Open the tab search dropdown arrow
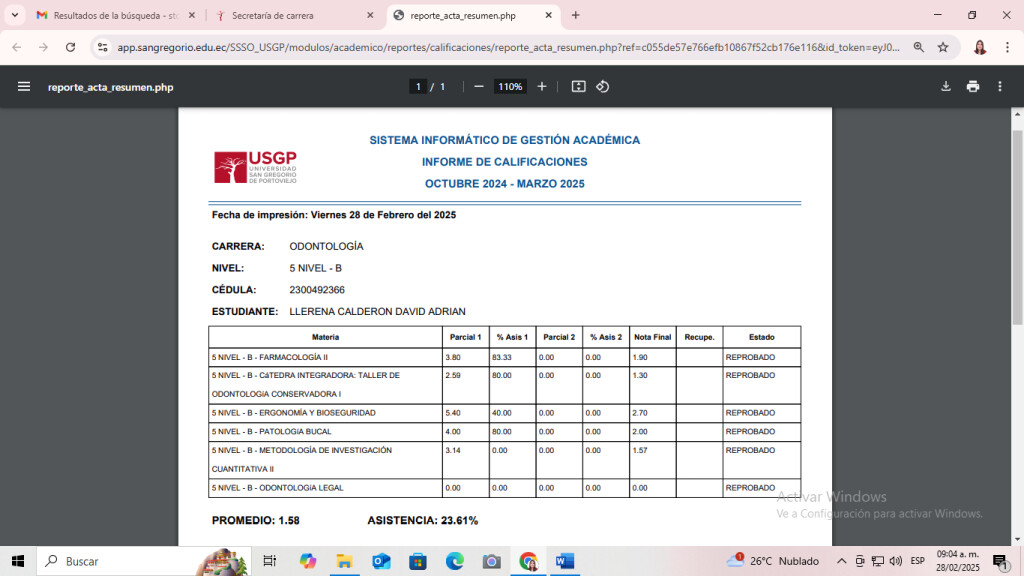 click(x=15, y=15)
